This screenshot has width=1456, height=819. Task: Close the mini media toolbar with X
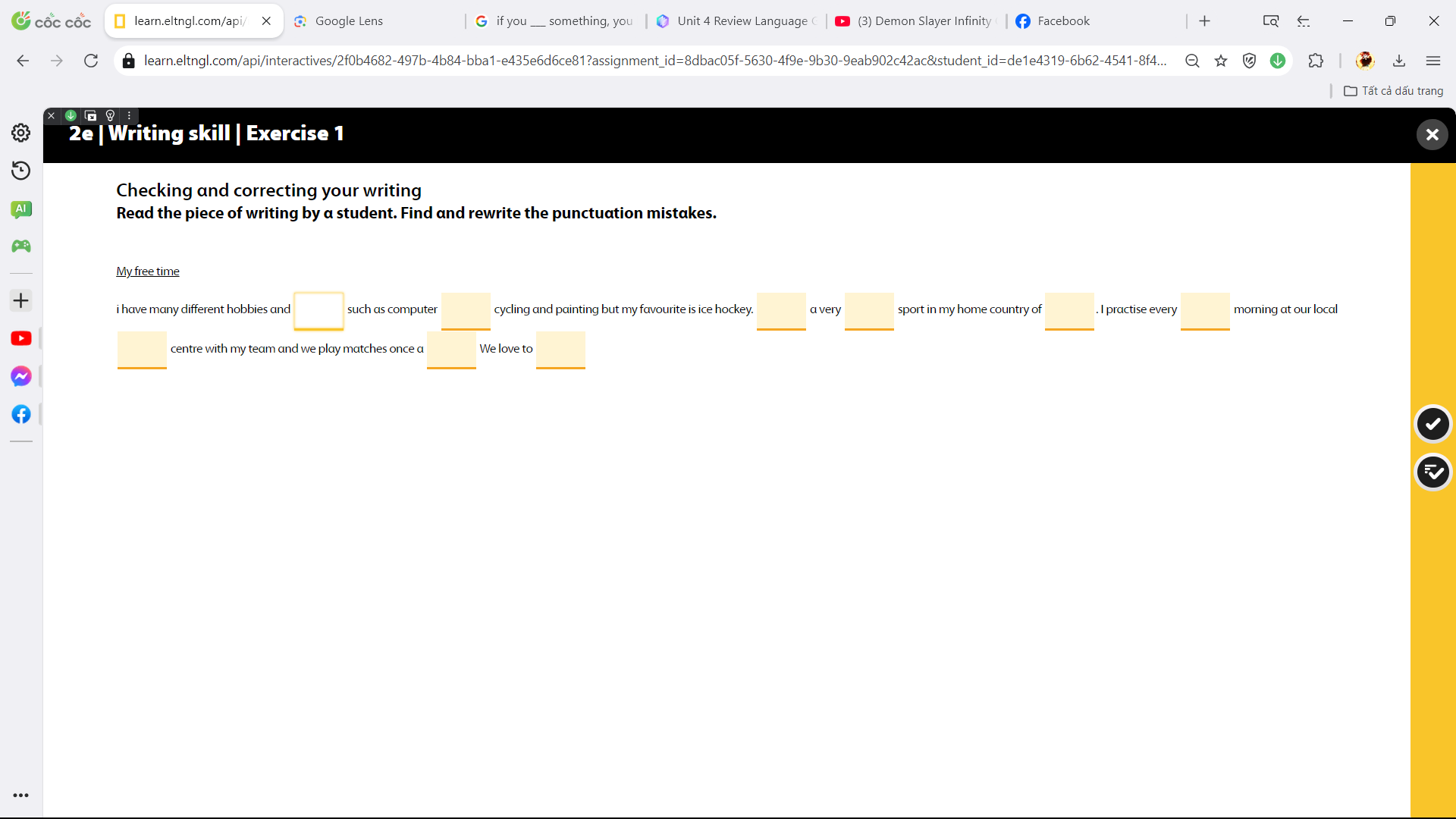(x=51, y=115)
